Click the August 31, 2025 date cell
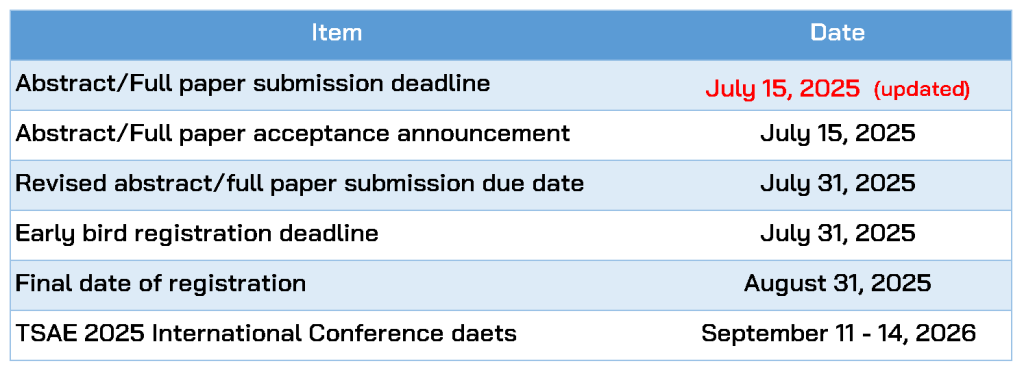Screen dimensions: 1024x370 [x=837, y=283]
